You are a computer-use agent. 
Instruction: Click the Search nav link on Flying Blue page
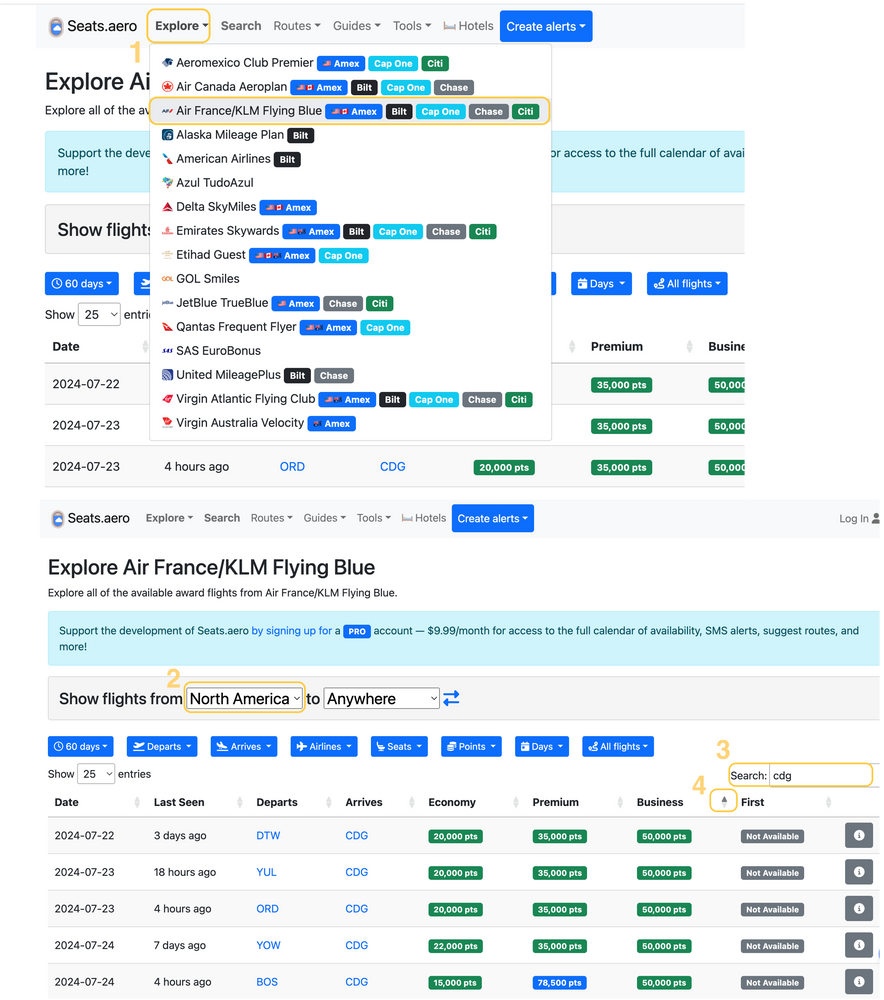222,518
